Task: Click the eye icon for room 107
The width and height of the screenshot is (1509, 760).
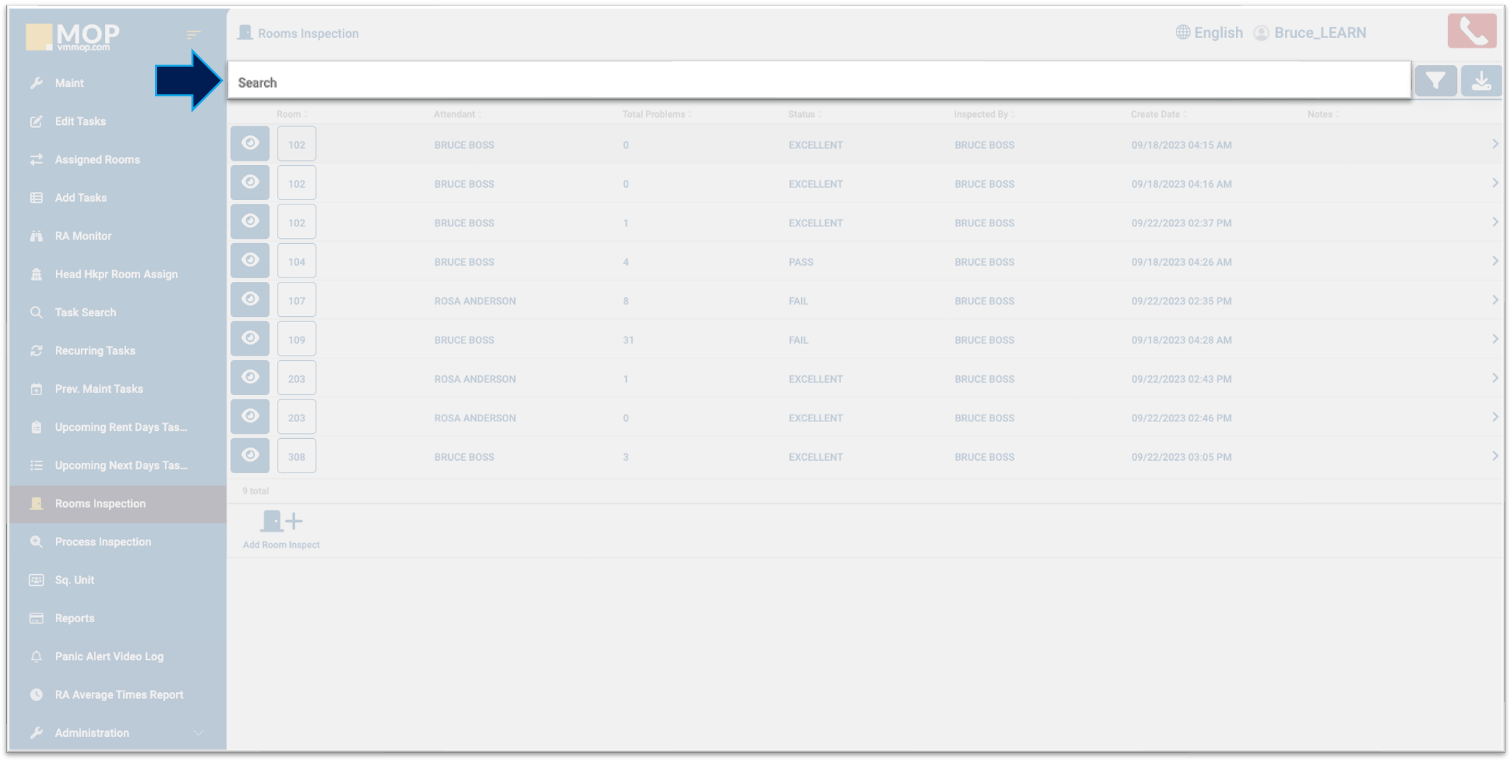Action: pyautogui.click(x=250, y=300)
